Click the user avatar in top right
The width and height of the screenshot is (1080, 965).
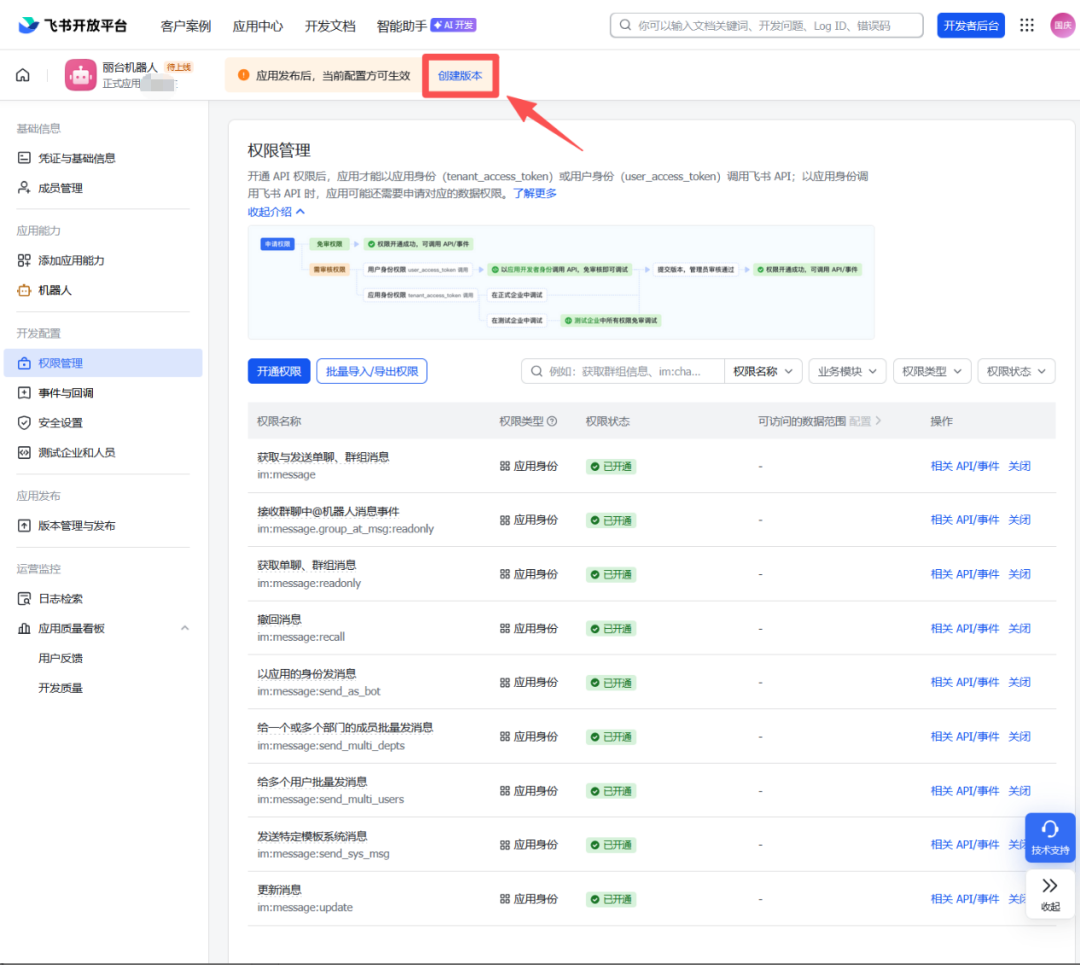1062,25
